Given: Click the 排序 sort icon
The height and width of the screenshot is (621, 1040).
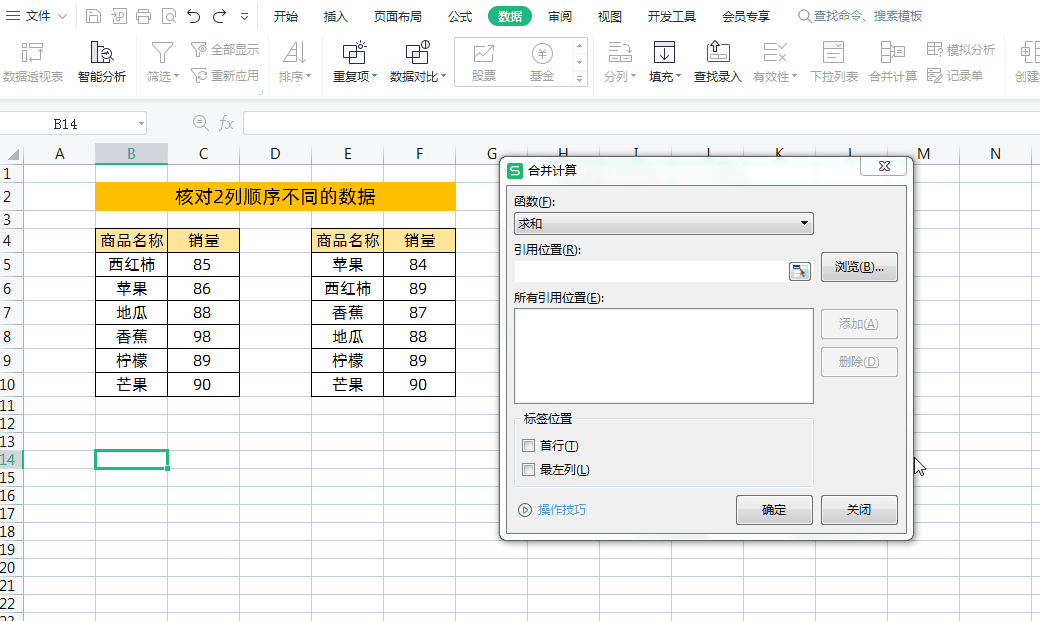Looking at the screenshot, I should pos(294,52).
